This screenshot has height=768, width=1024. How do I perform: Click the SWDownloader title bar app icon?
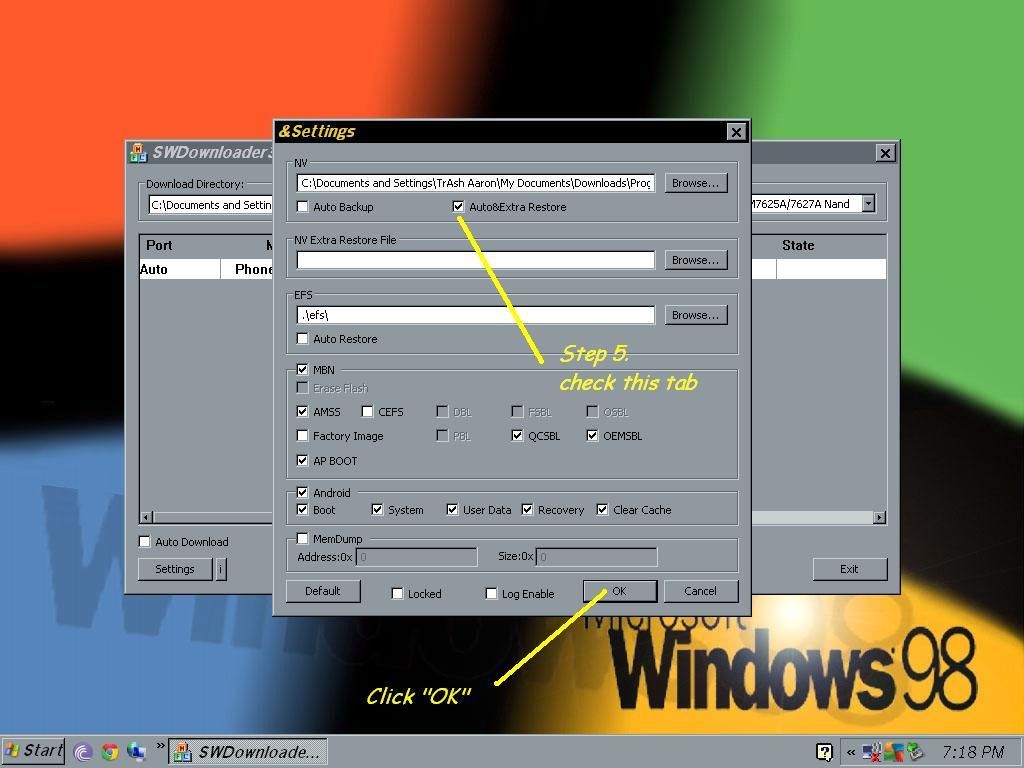tap(137, 152)
